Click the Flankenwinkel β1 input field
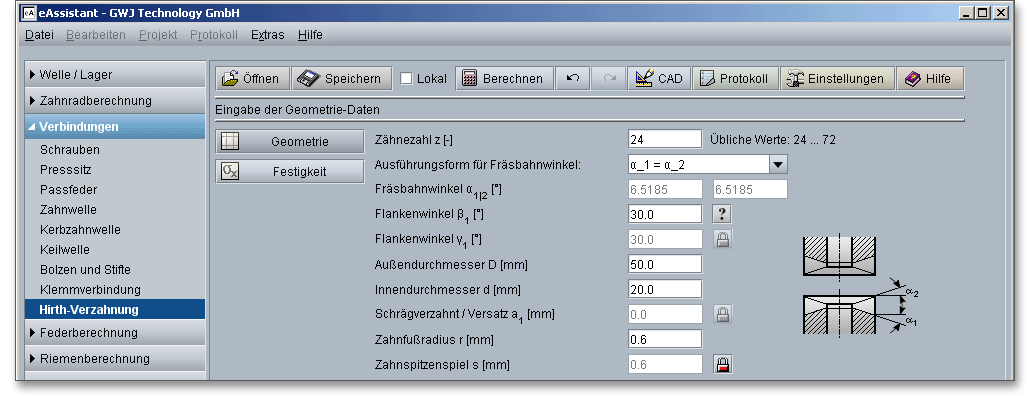Screen dimensions: 1030x396 click(665, 214)
